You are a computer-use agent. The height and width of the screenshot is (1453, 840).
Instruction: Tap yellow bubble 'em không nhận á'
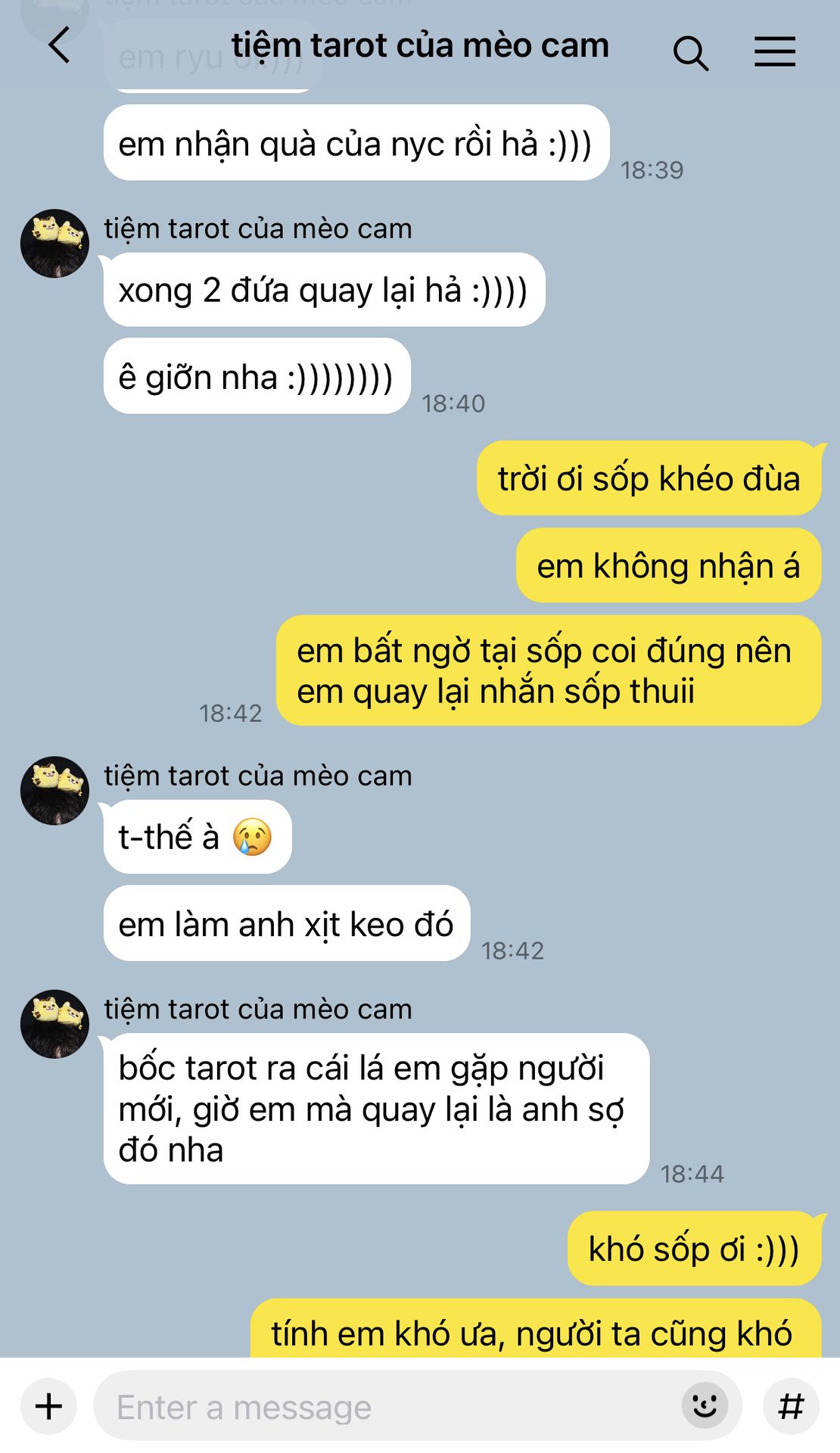(668, 565)
